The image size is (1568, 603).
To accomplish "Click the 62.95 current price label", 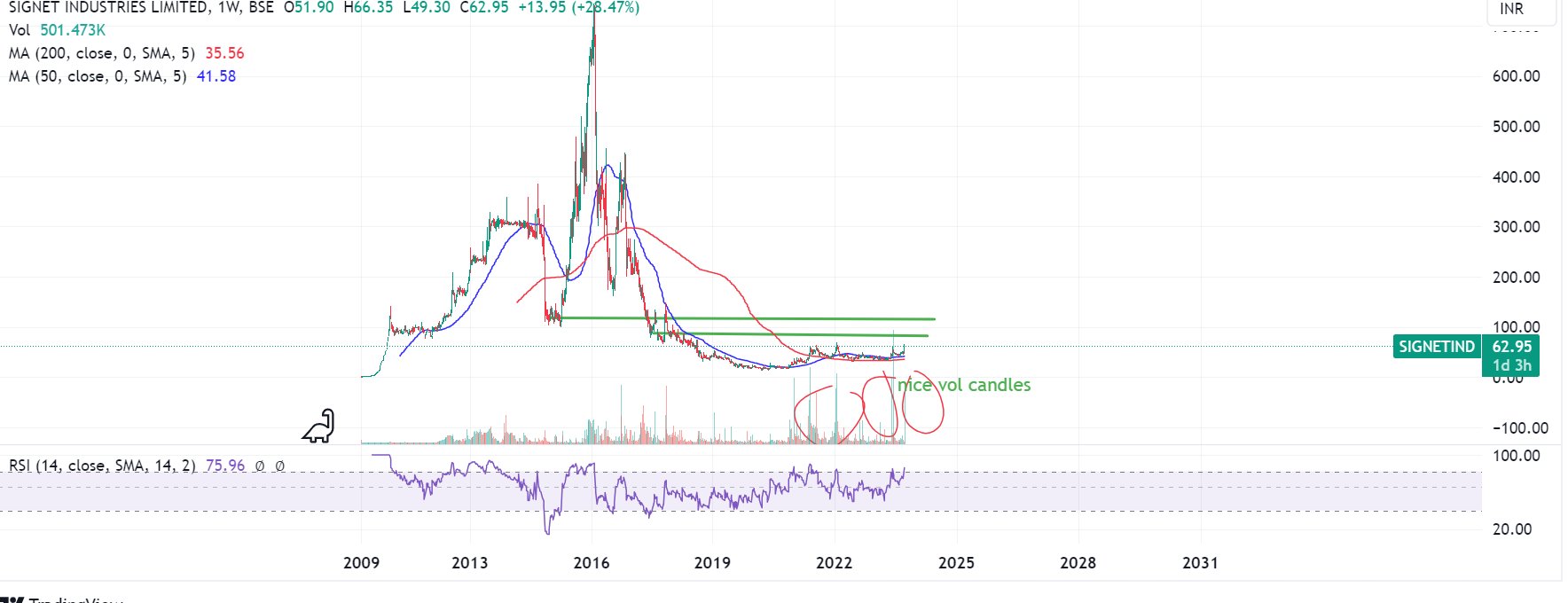I will pos(1511,347).
